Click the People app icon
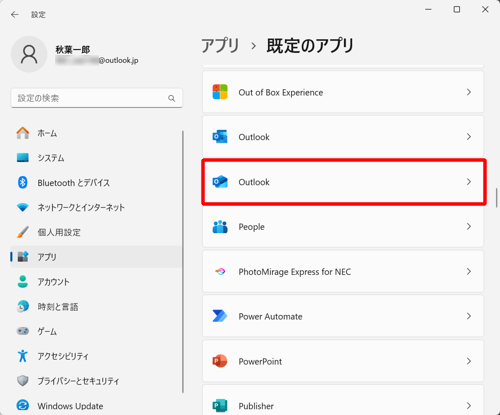The width and height of the screenshot is (500, 415). pos(220,227)
